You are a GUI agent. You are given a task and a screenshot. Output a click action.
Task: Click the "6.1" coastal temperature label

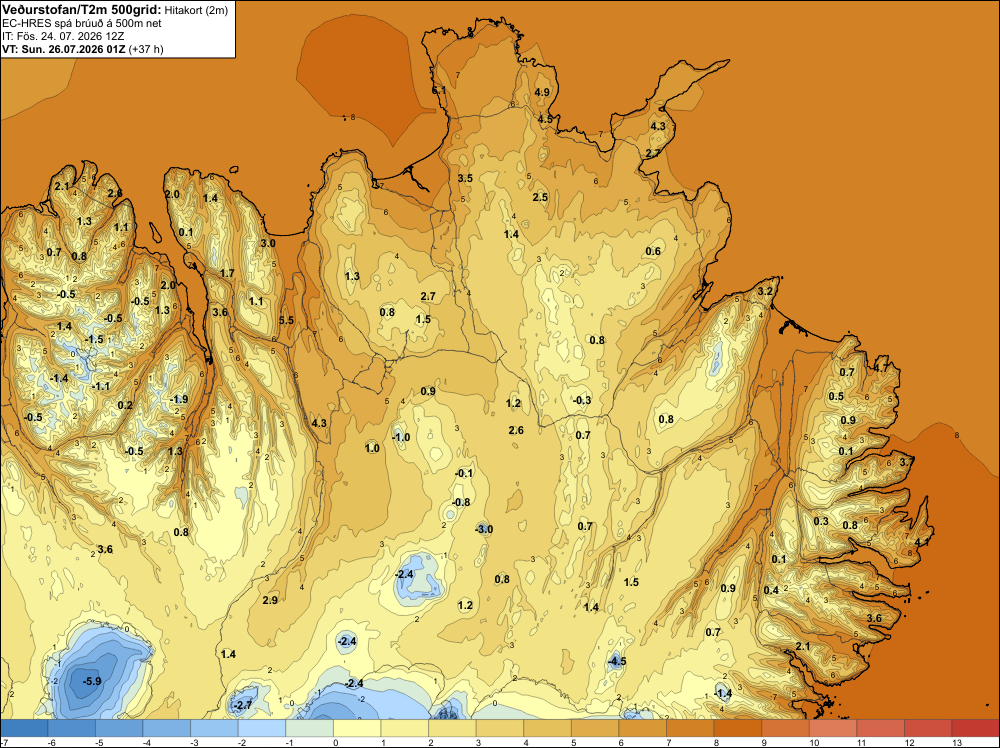click(439, 91)
